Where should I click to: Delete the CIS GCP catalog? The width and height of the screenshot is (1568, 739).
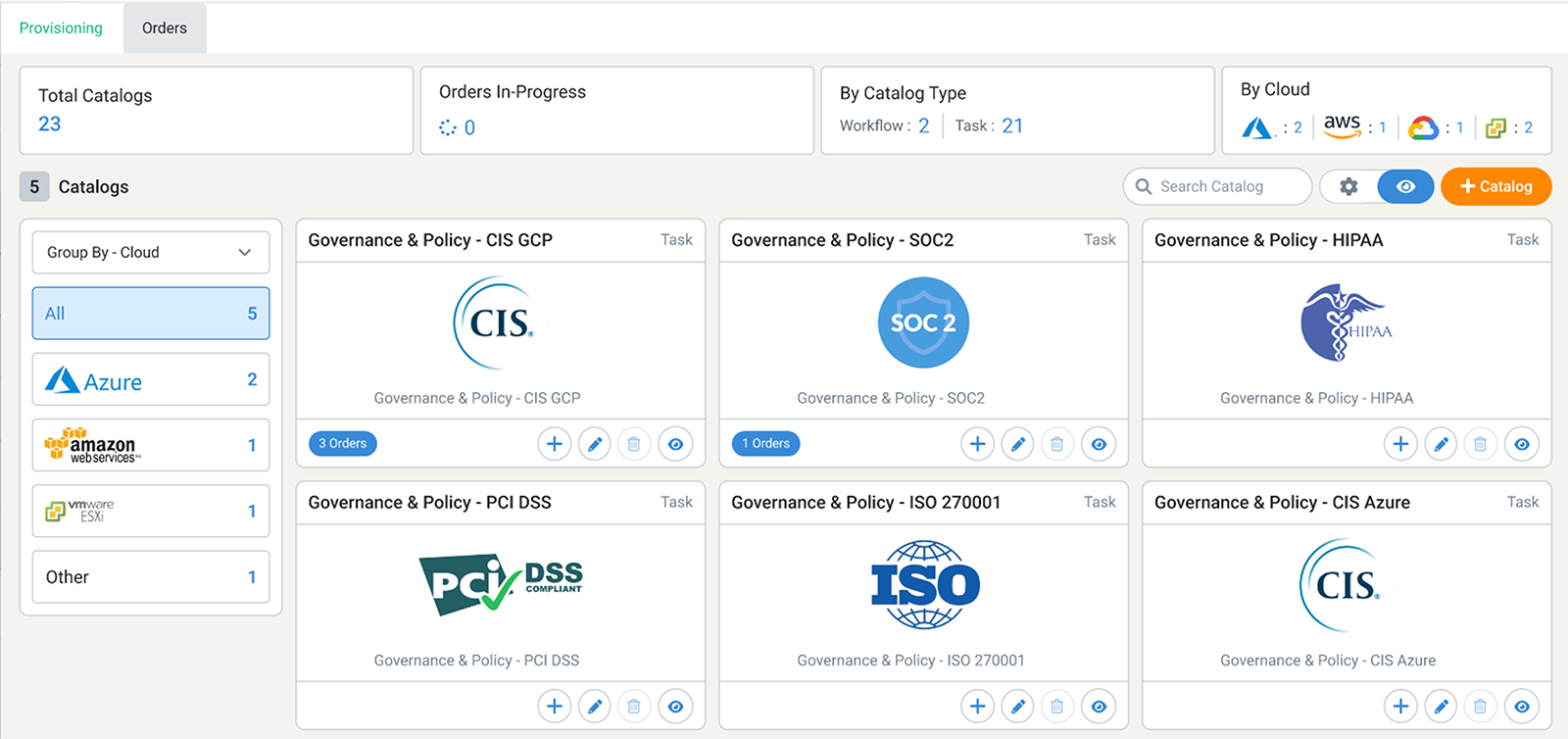(x=634, y=444)
